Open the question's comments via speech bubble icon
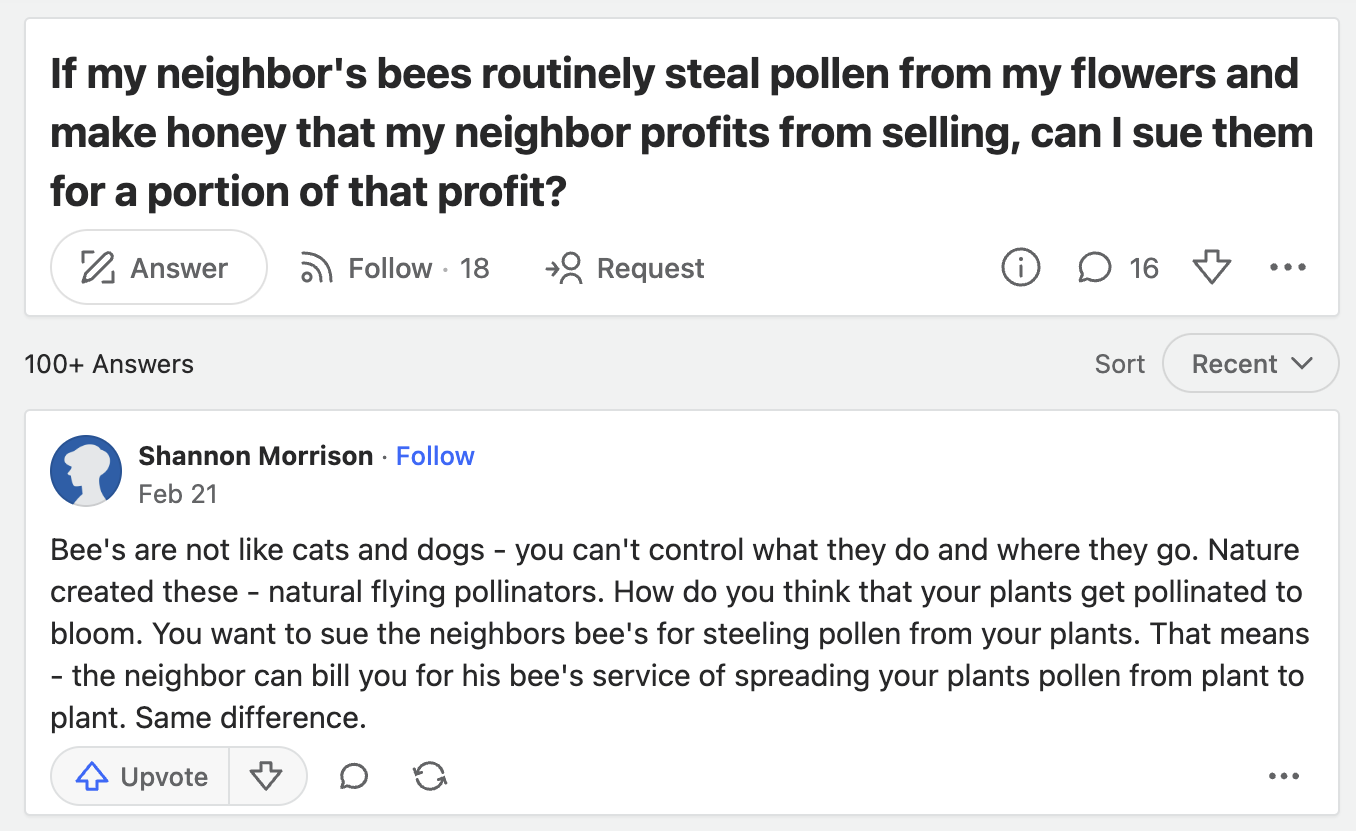 point(1095,267)
